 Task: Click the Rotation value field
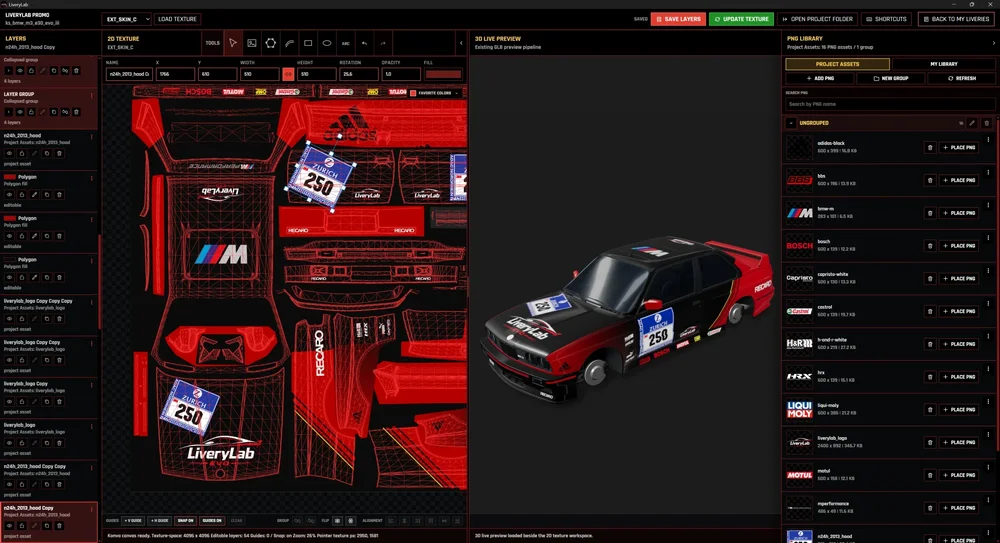pyautogui.click(x=358, y=74)
